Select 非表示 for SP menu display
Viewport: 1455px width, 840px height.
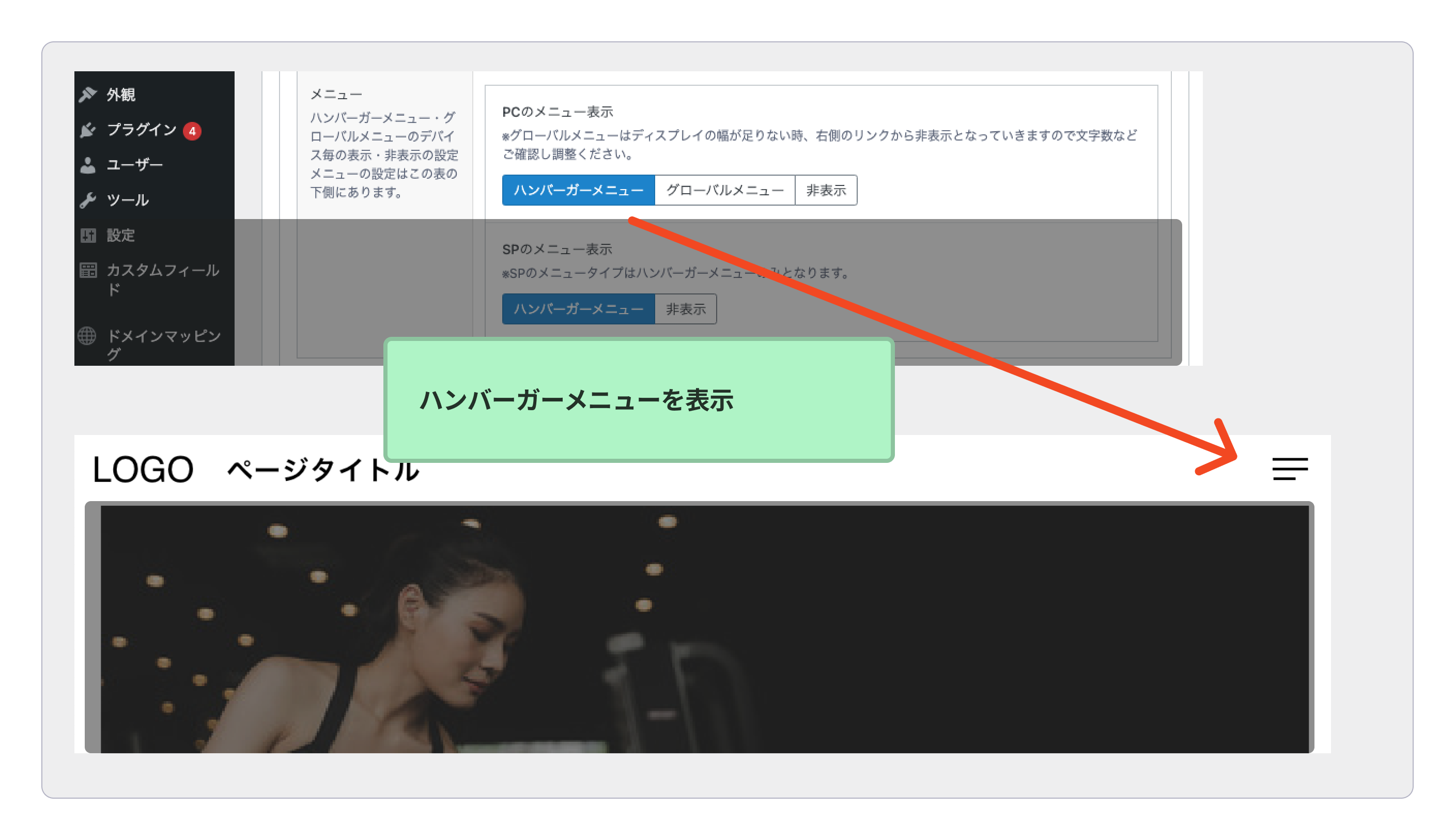tap(685, 309)
